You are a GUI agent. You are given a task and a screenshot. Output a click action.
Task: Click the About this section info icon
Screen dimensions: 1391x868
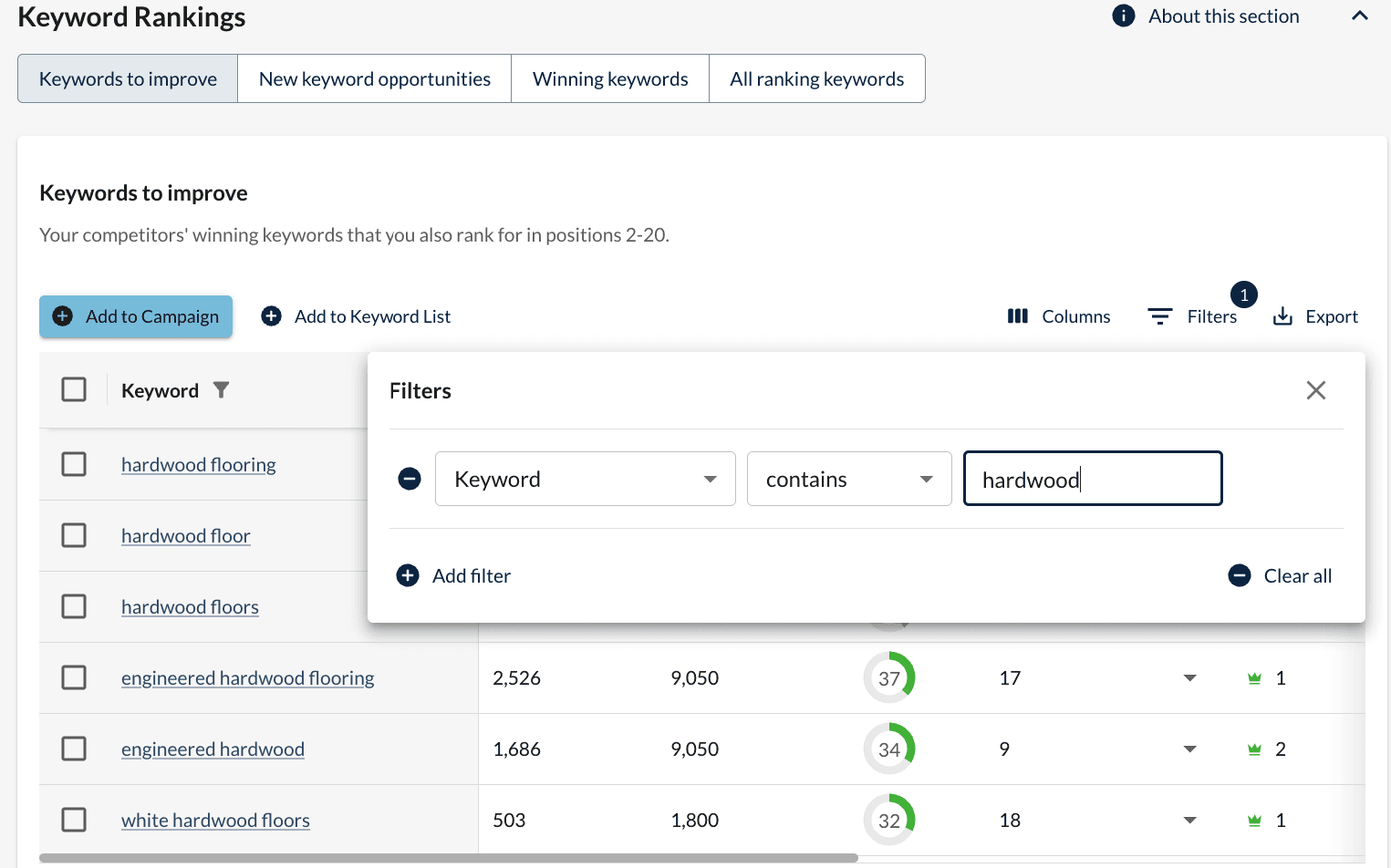click(1123, 16)
